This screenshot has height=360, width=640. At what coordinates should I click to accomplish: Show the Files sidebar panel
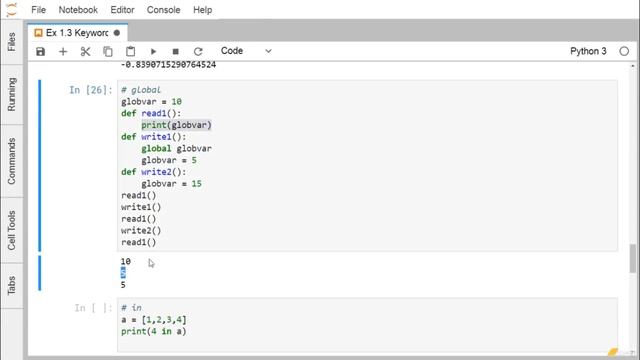point(11,42)
